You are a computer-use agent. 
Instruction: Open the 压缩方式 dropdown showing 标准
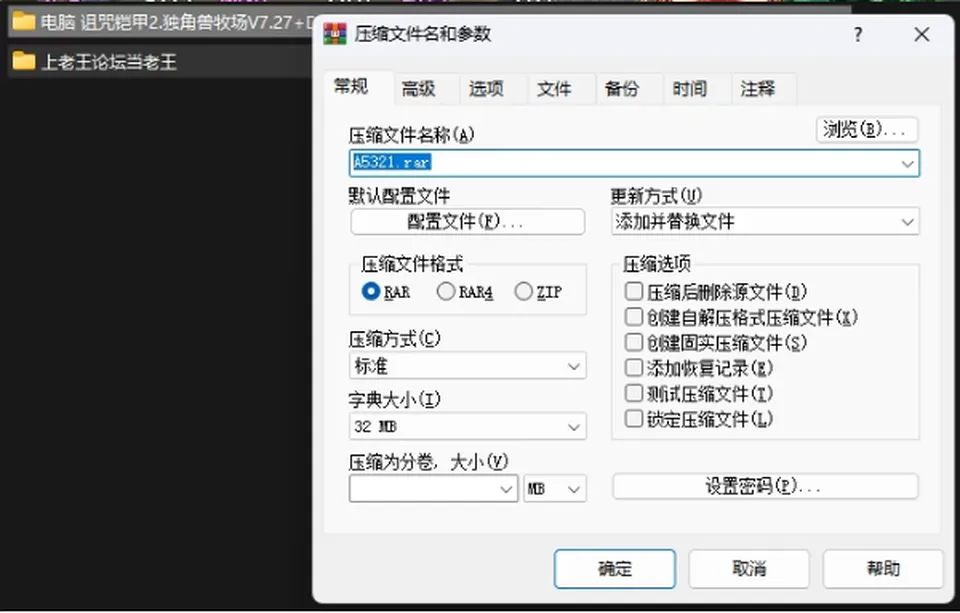(467, 366)
